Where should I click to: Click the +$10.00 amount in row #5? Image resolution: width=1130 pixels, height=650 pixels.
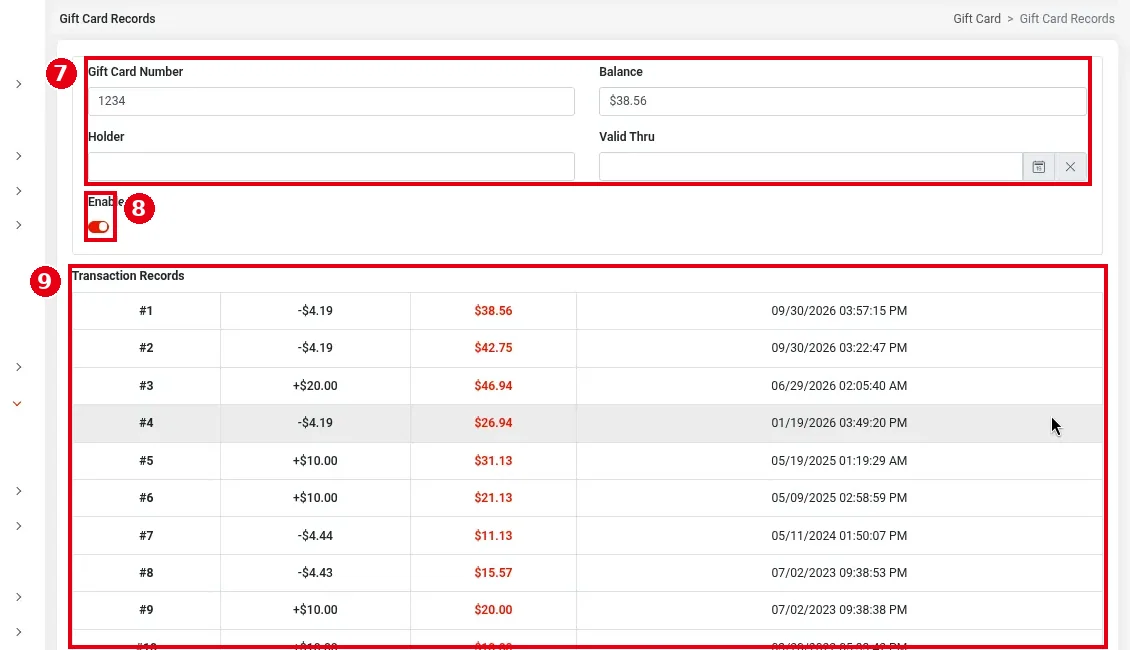[x=315, y=460]
